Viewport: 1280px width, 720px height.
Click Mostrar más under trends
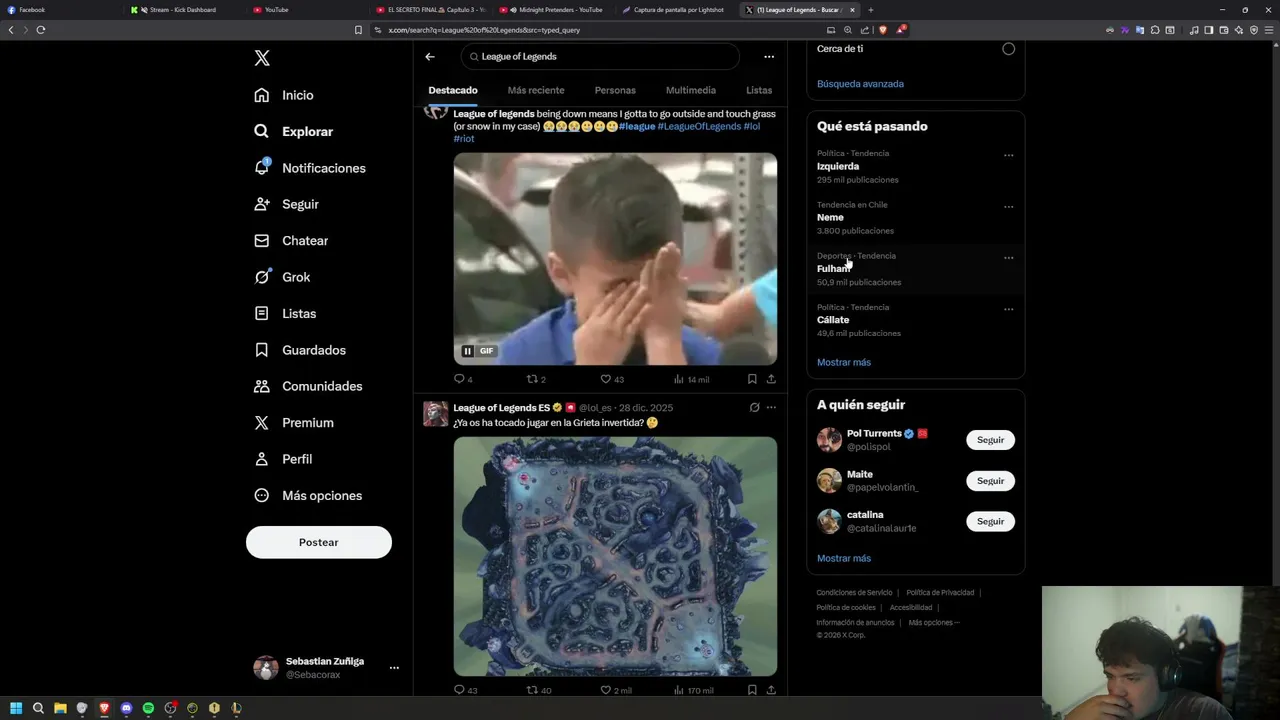click(844, 362)
